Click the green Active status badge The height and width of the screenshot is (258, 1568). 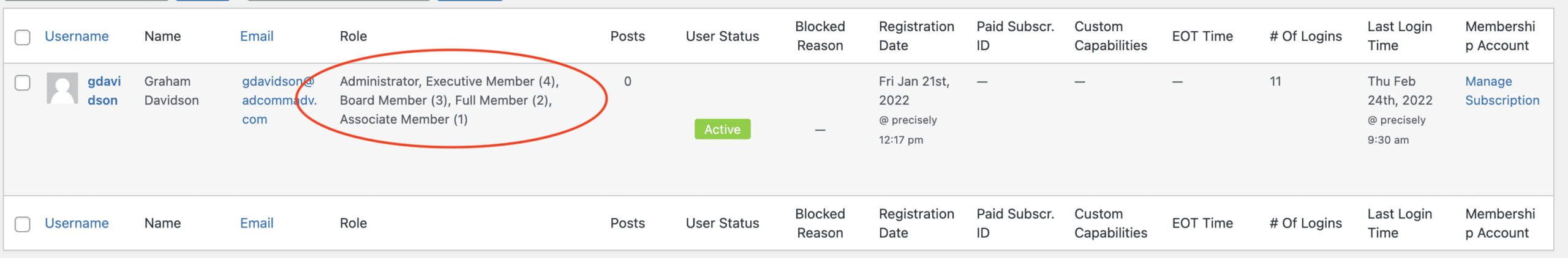722,129
